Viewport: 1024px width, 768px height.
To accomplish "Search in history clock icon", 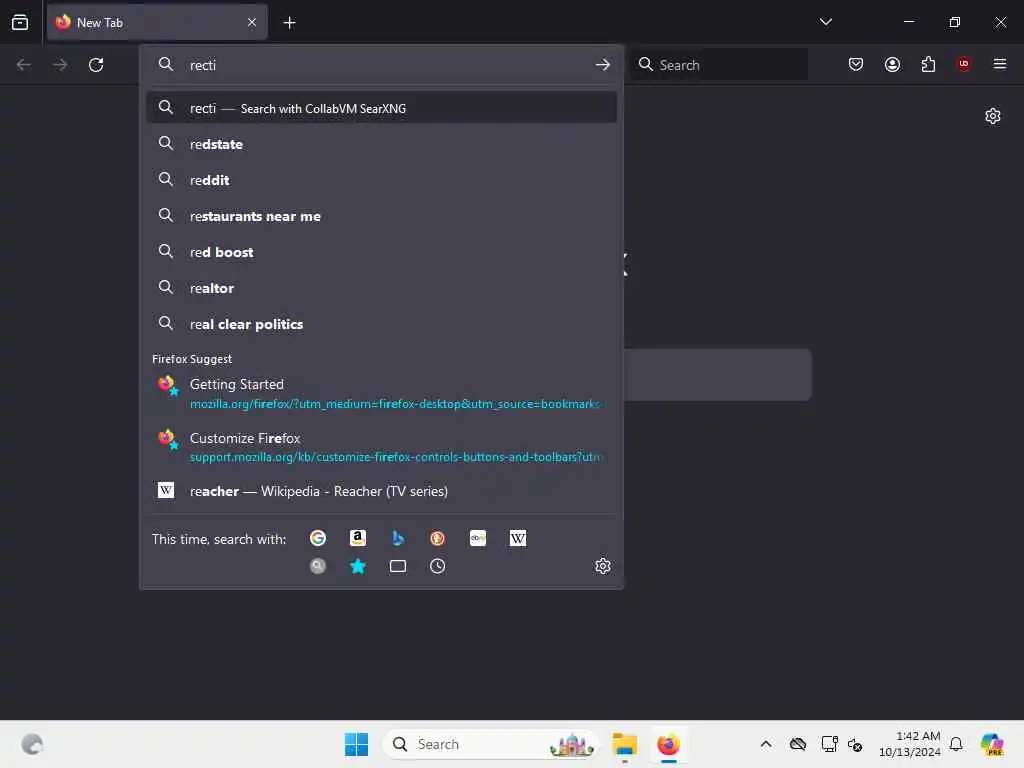I will pyautogui.click(x=438, y=566).
